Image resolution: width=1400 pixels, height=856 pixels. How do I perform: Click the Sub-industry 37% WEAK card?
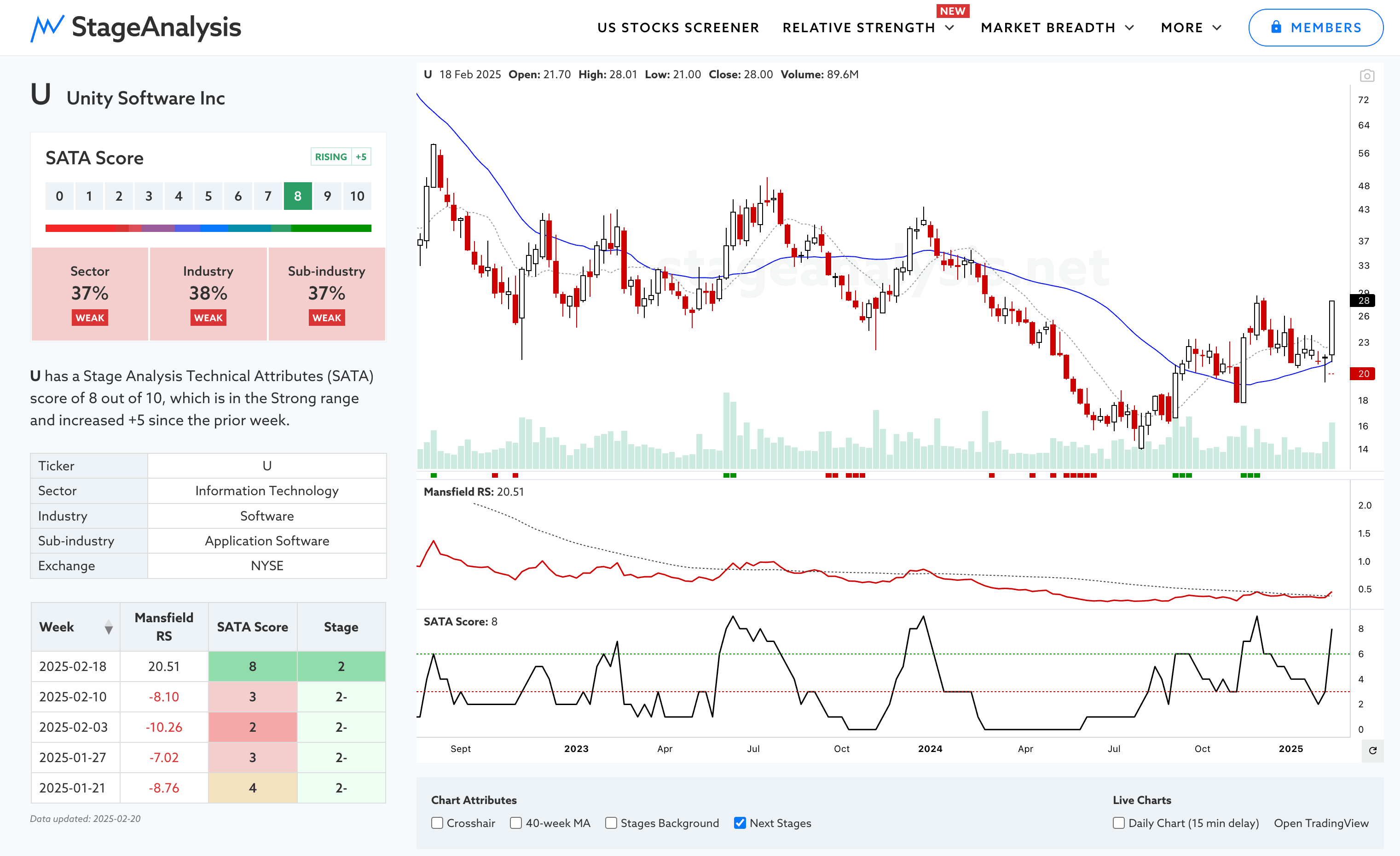tap(327, 294)
